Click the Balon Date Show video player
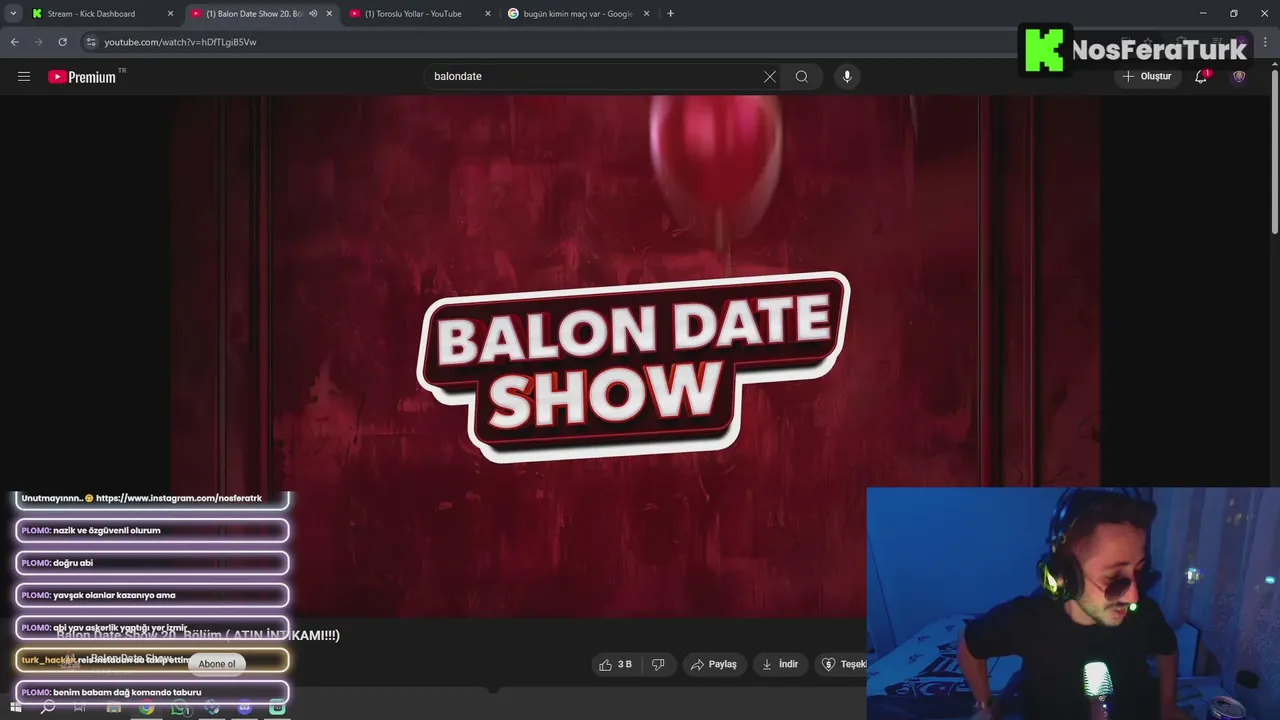The width and height of the screenshot is (1280, 720). [634, 355]
